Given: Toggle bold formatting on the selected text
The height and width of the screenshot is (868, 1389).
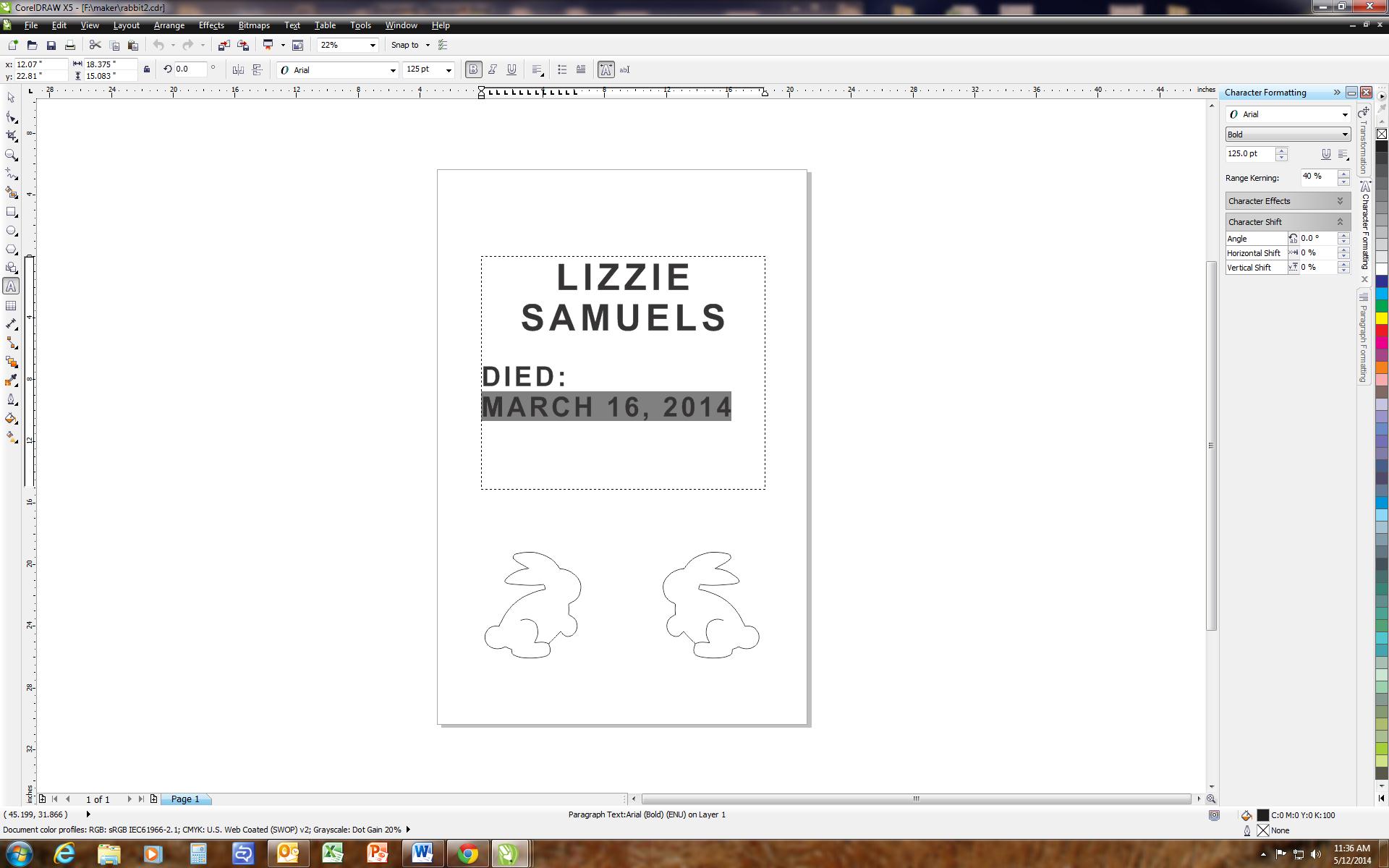Looking at the screenshot, I should (x=473, y=69).
